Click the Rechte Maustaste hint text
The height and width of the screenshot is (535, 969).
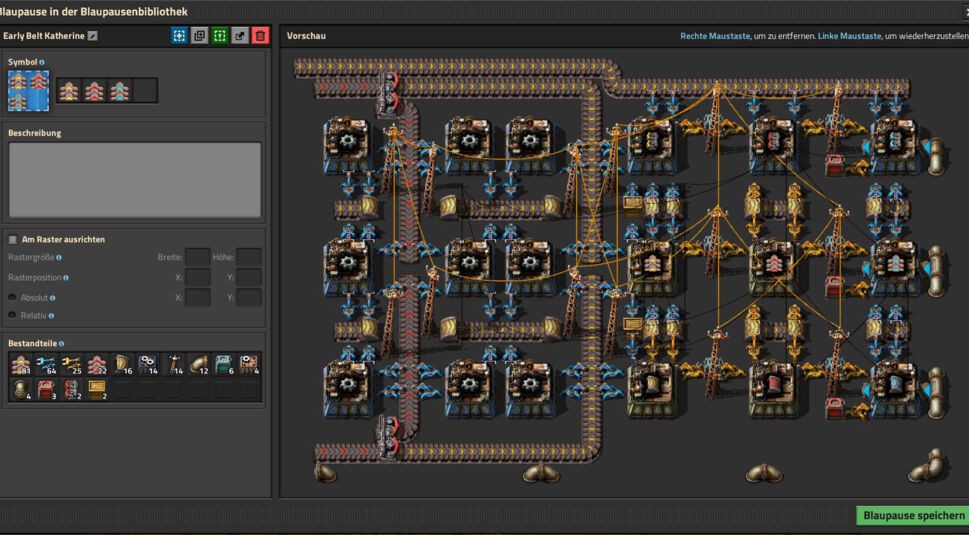[x=714, y=36]
